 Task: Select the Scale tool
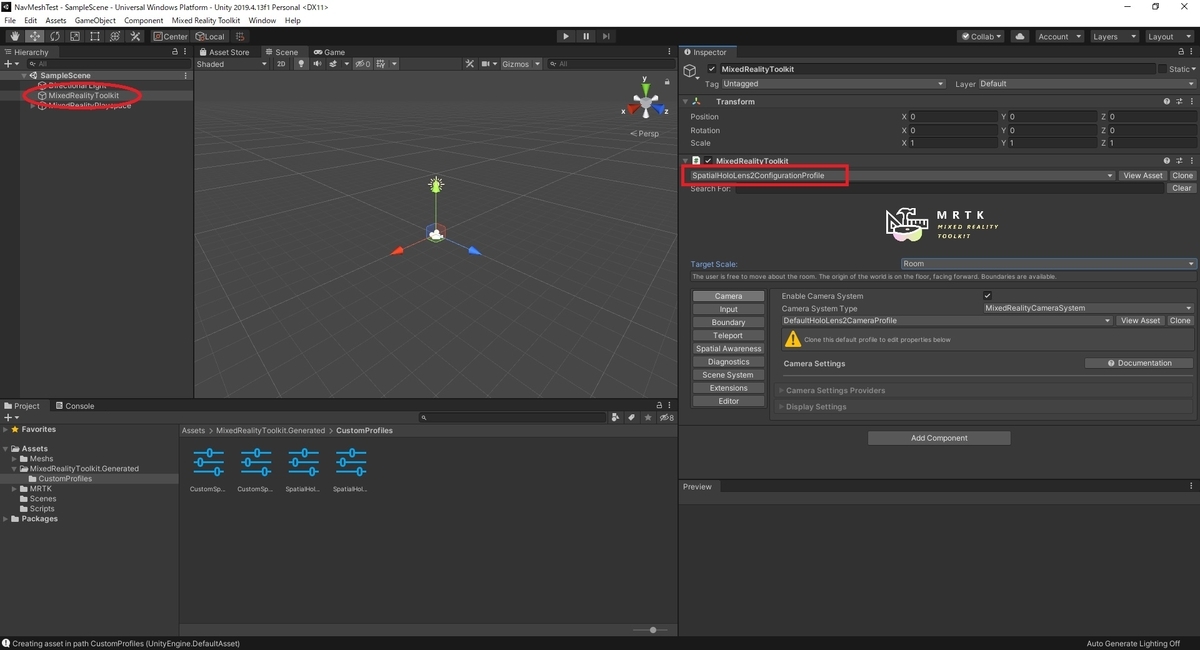pyautogui.click(x=74, y=36)
